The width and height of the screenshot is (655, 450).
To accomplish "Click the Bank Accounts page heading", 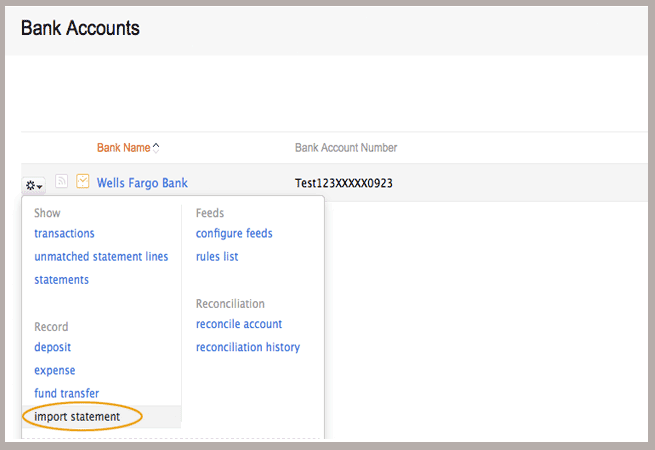I will pos(80,28).
